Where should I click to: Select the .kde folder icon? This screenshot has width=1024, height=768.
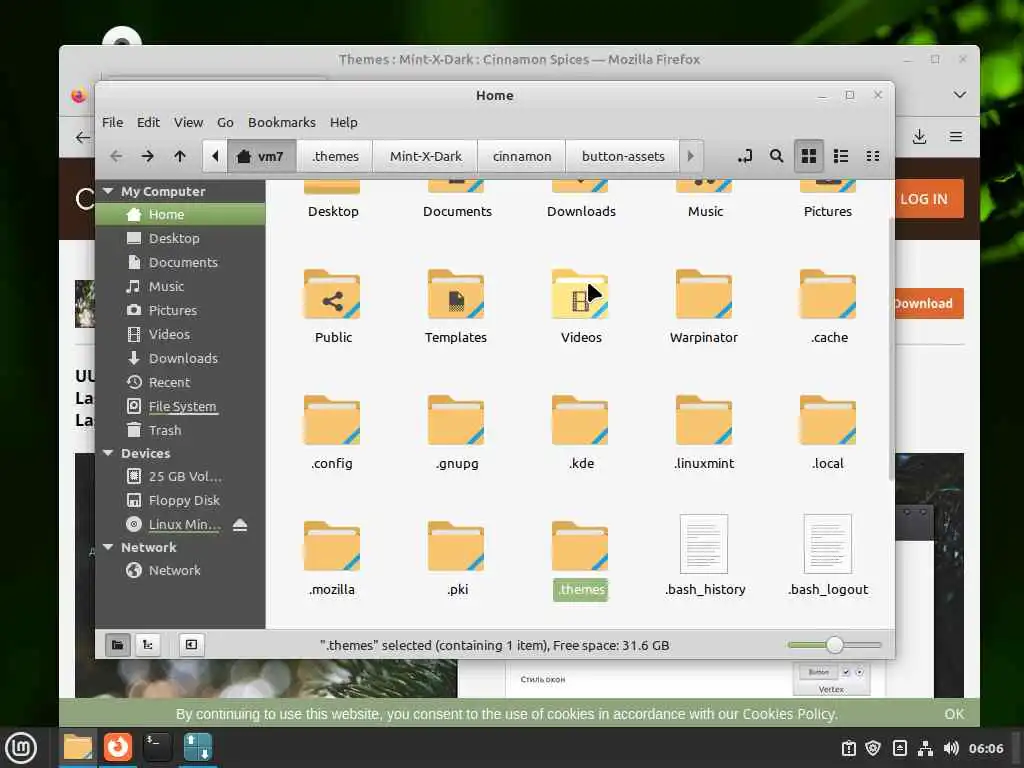[580, 421]
